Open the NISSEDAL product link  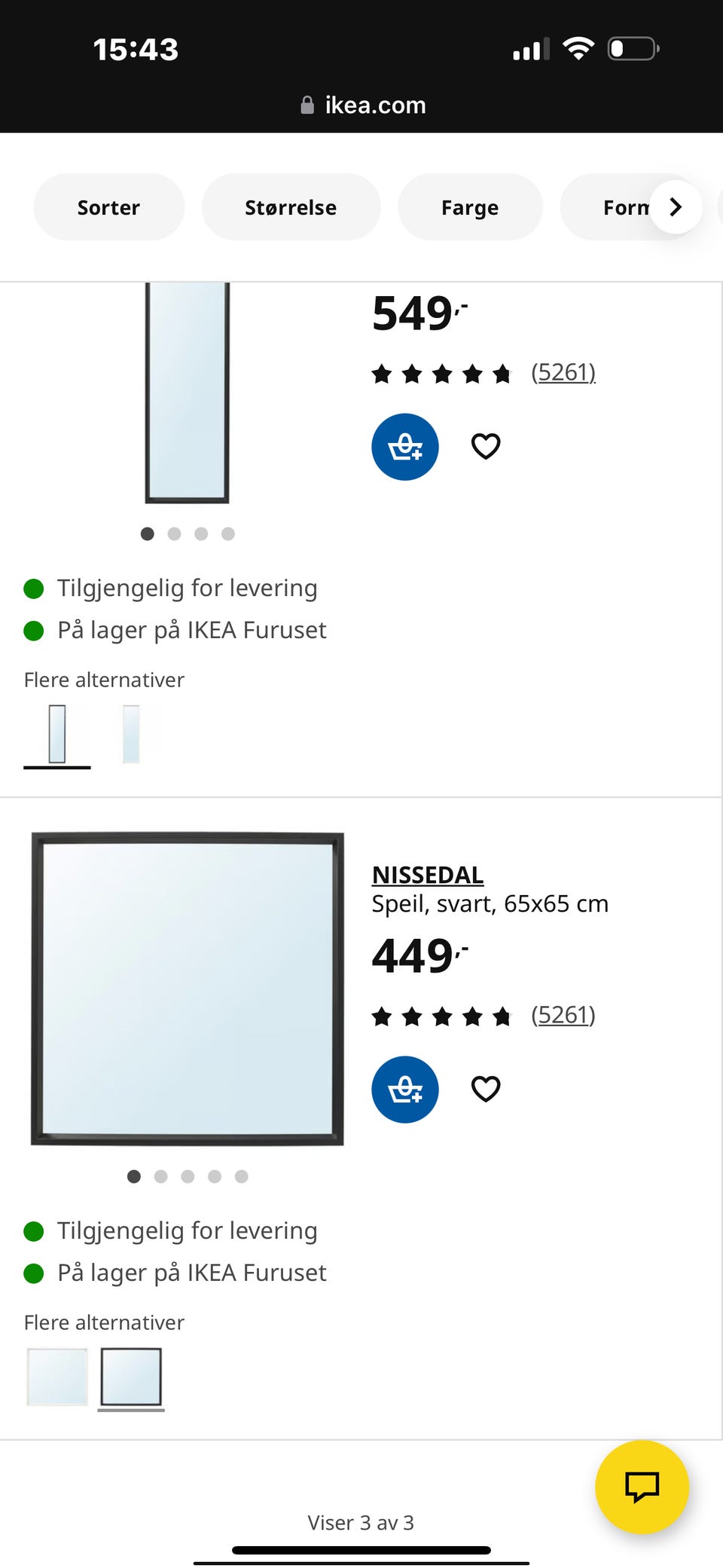point(428,875)
